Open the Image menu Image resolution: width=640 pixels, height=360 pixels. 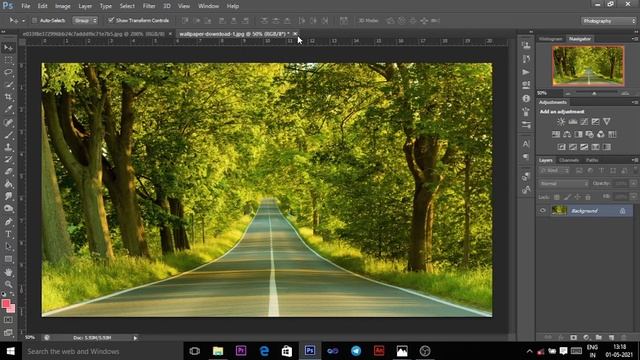pyautogui.click(x=62, y=6)
